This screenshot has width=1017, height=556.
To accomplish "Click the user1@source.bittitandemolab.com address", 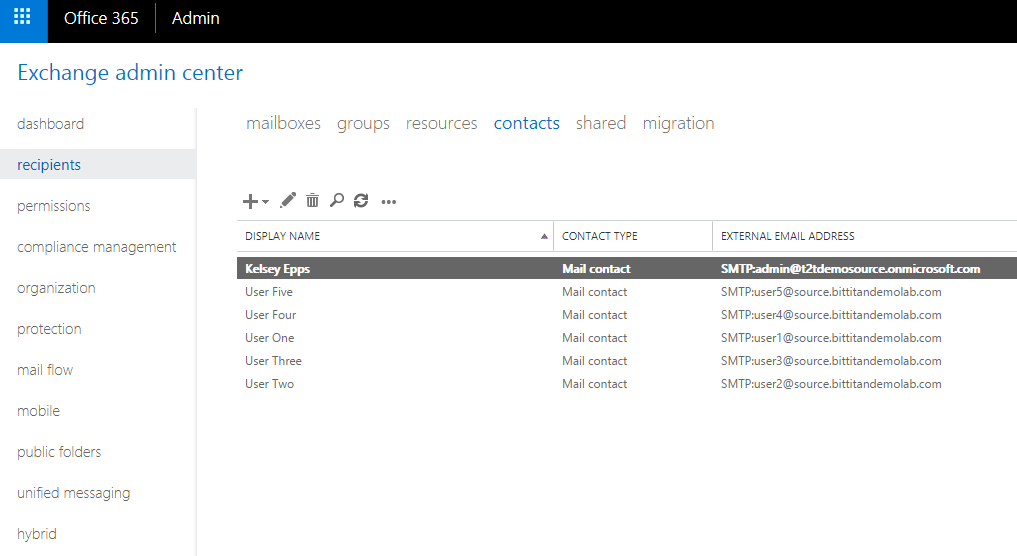I will (832, 338).
